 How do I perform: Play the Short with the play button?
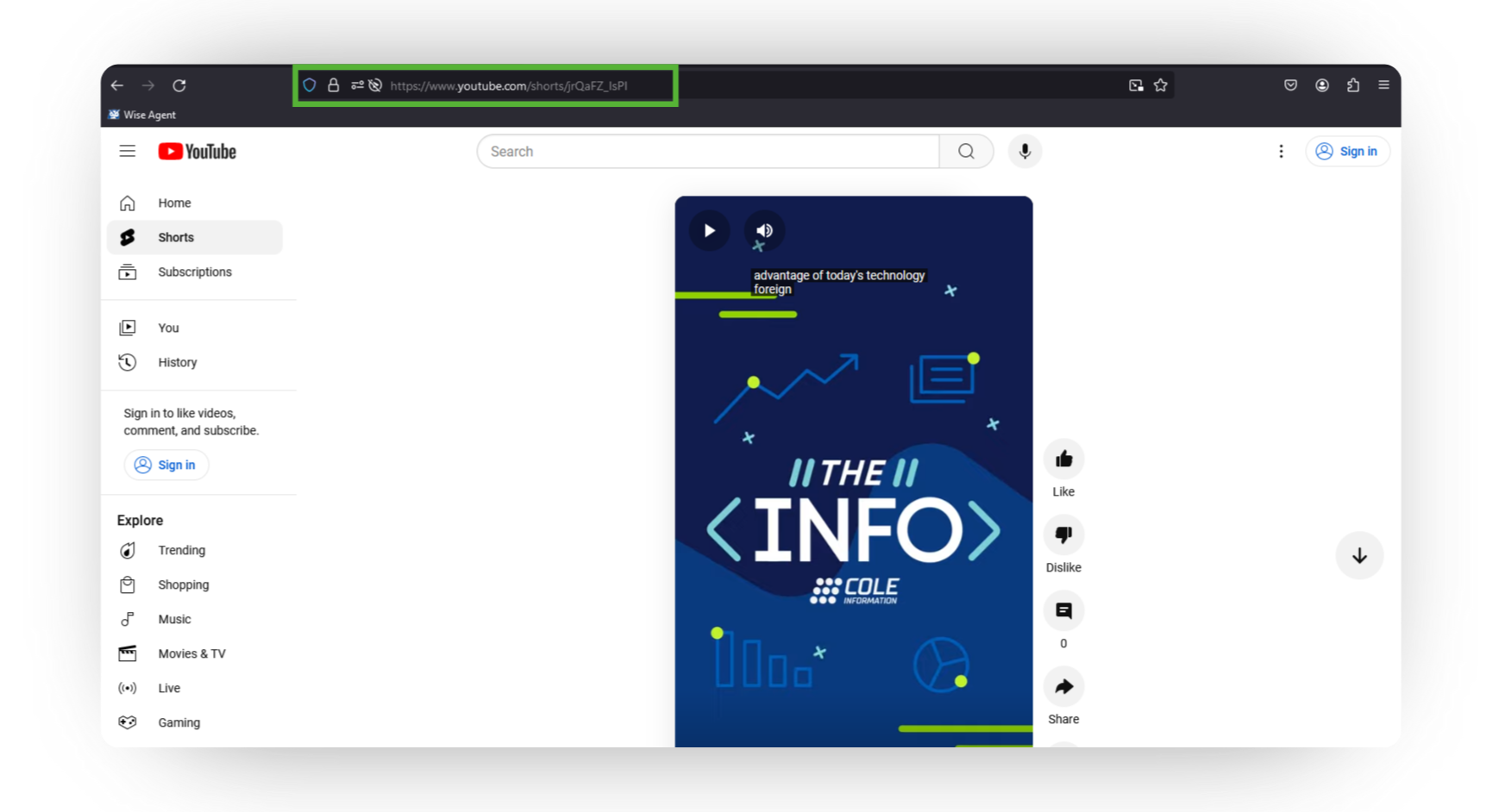pyautogui.click(x=710, y=231)
